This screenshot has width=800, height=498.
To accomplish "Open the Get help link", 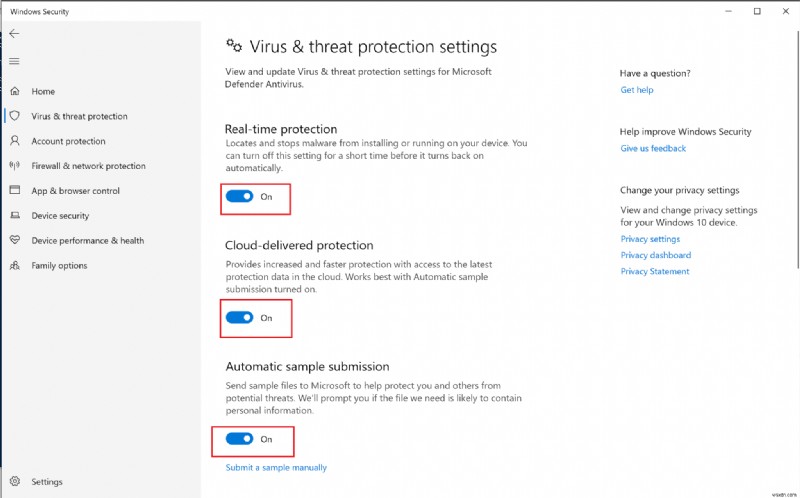I will 637,90.
